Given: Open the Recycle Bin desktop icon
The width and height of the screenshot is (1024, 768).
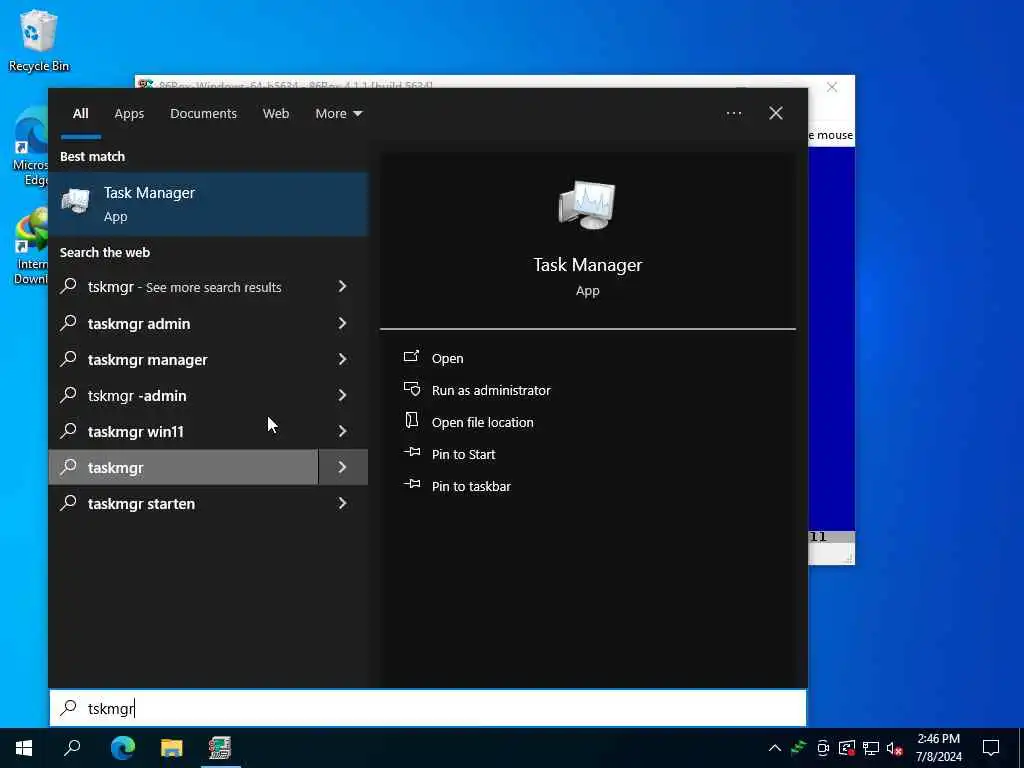Looking at the screenshot, I should [x=39, y=40].
